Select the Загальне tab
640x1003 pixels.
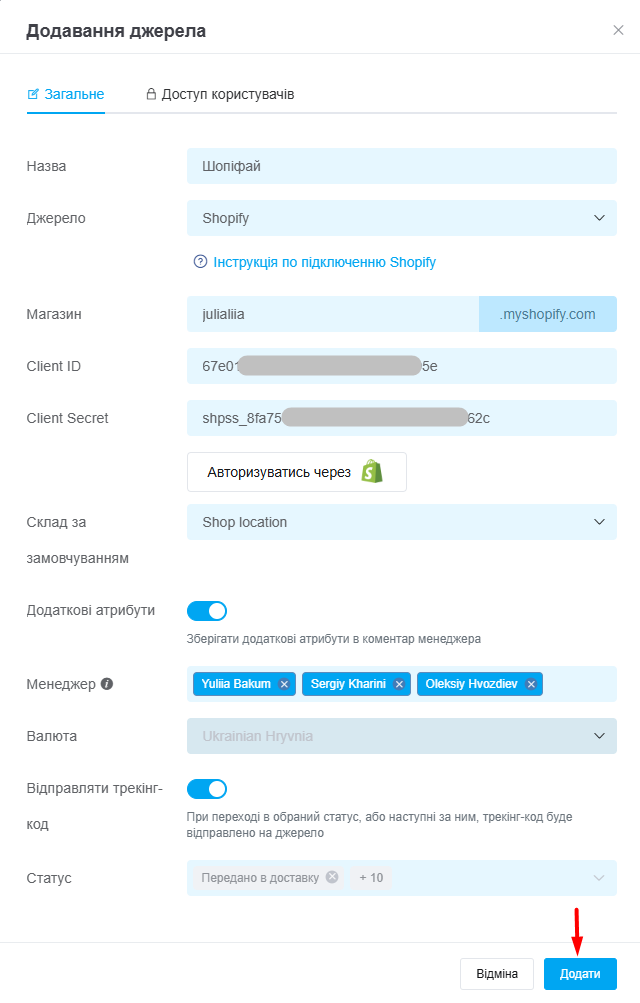tap(66, 95)
